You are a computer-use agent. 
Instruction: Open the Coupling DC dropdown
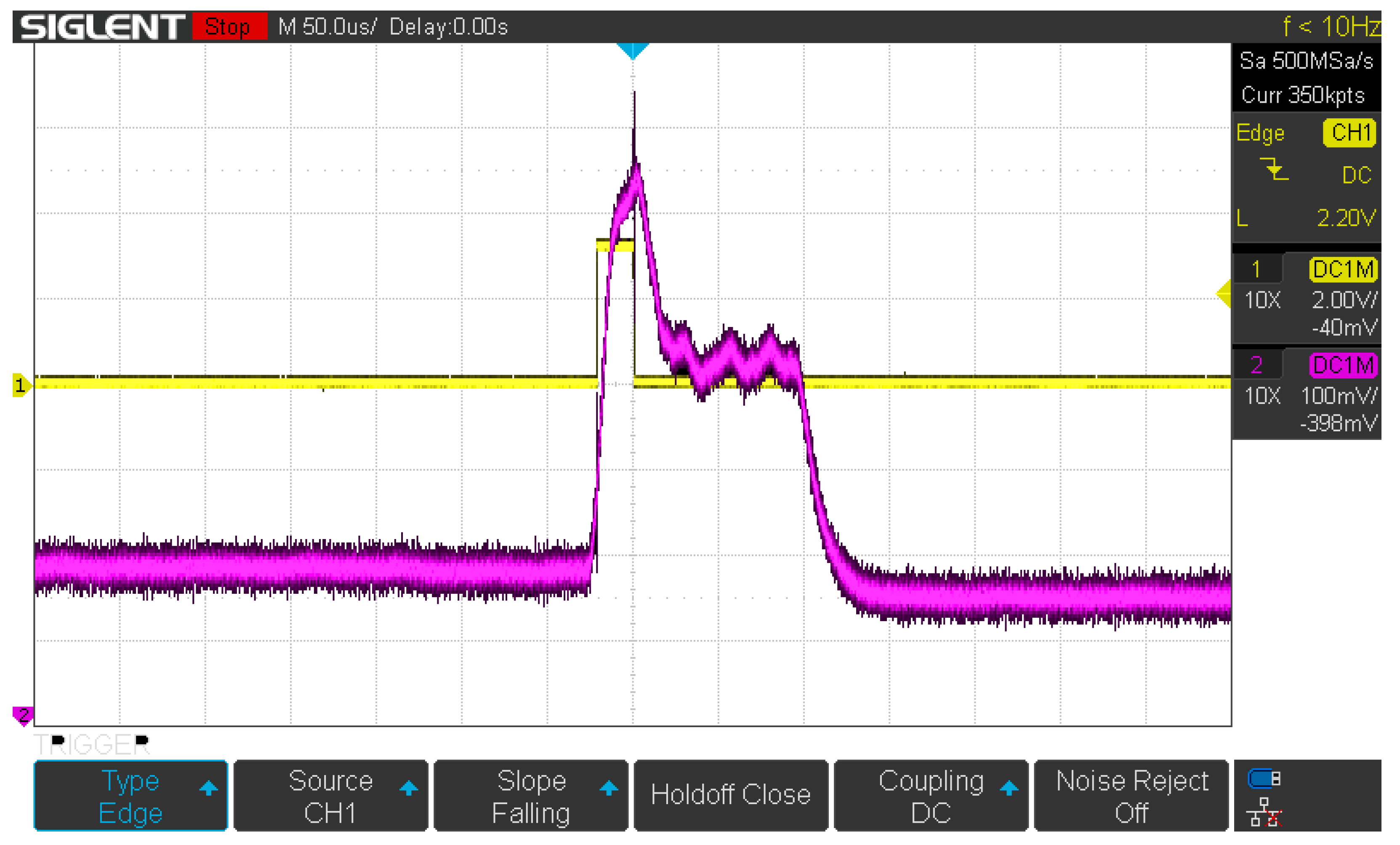(931, 796)
